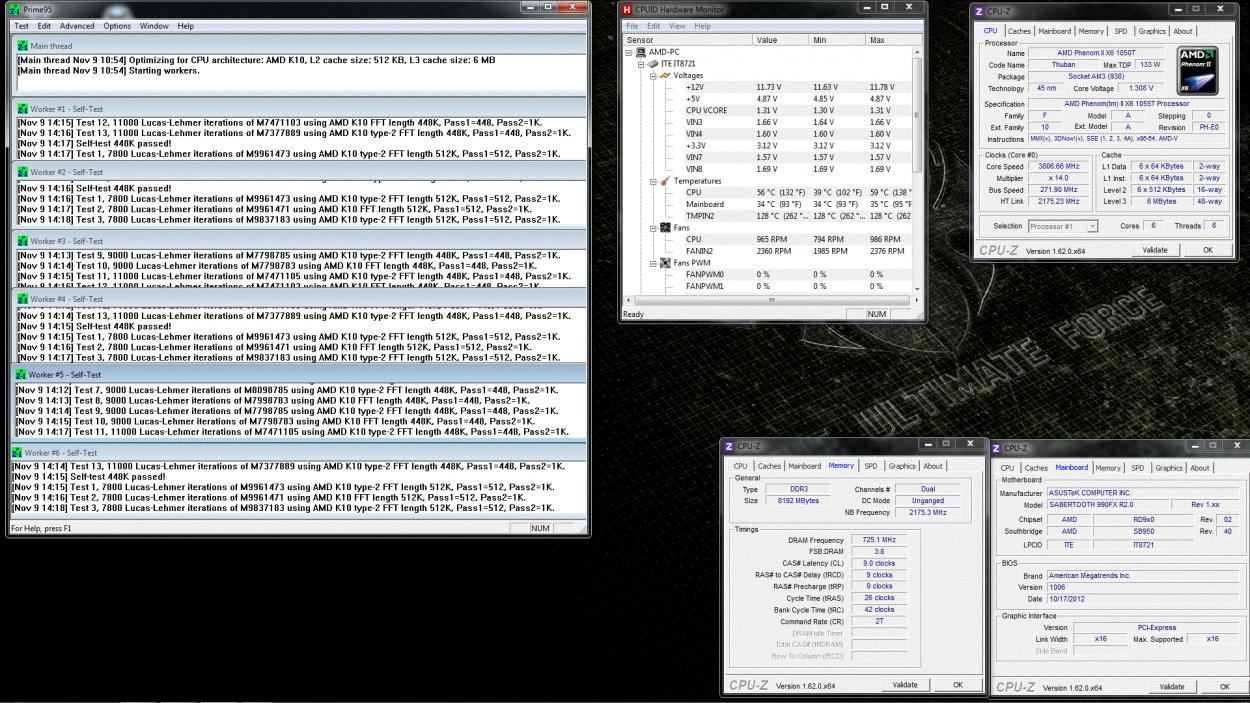This screenshot has height=703, width=1250.
Task: Click OK in the CPU-Z Mainboard window
Action: coord(1224,687)
